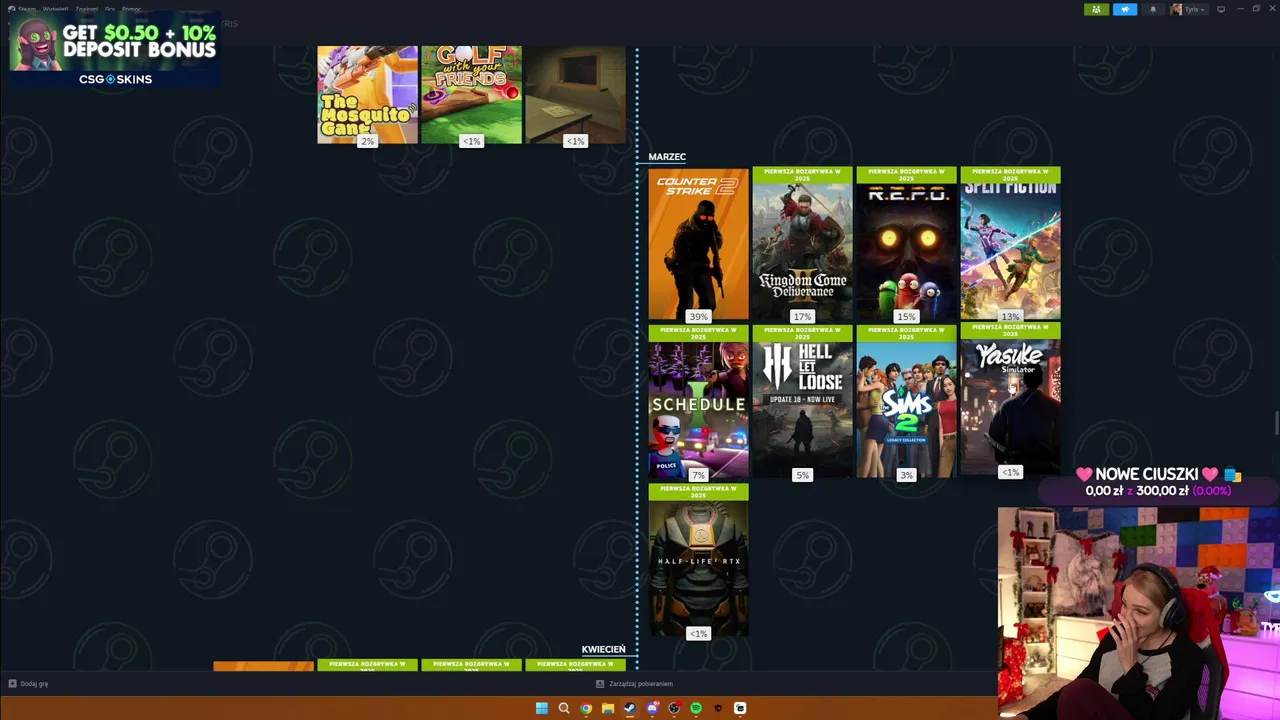This screenshot has width=1280, height=720.
Task: Open the blue announcements megaphone button
Action: pos(1125,9)
